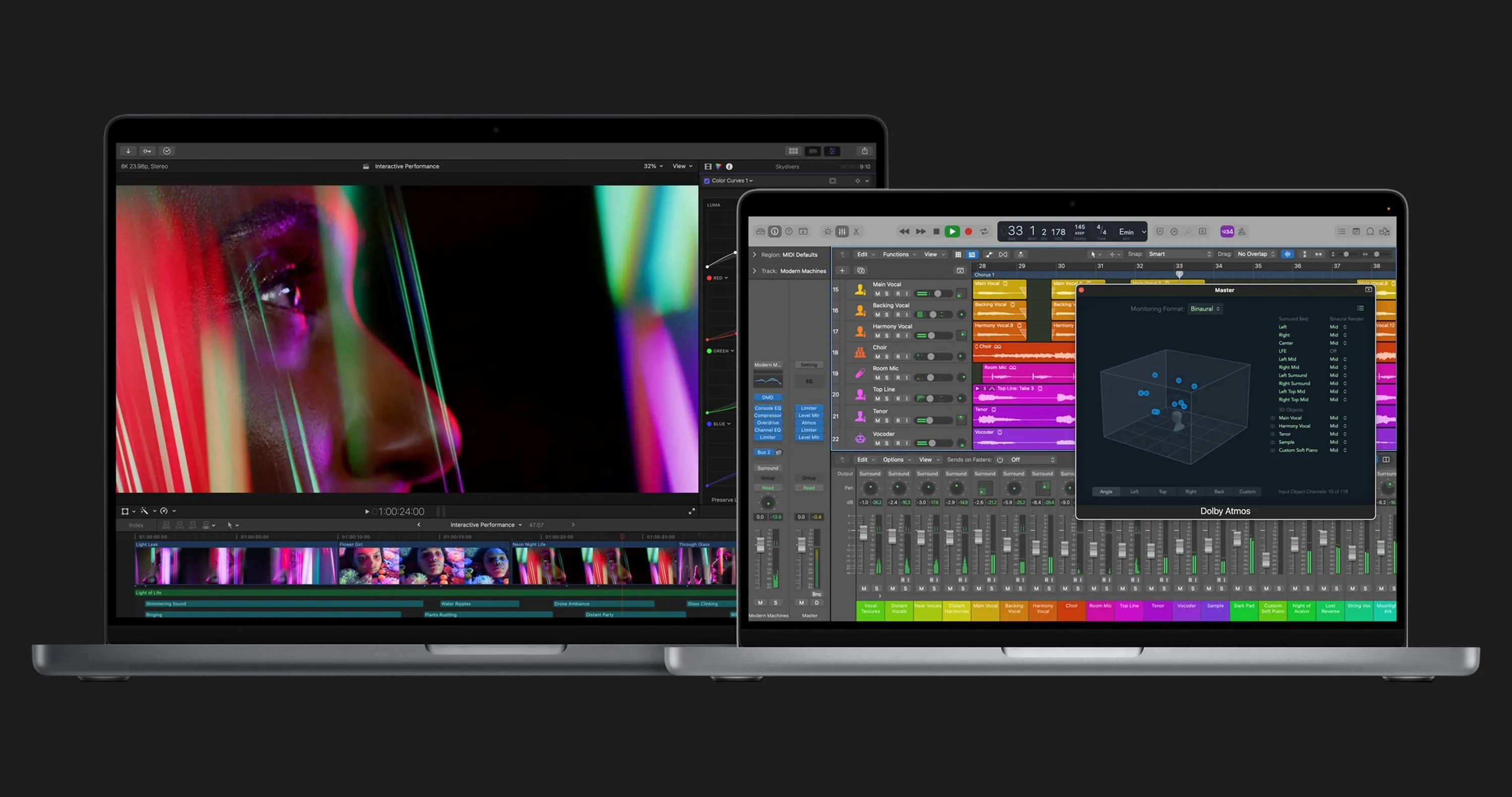Open the viewer zoom 32% dropdown
Screen dimensions: 1512x797
(653, 166)
